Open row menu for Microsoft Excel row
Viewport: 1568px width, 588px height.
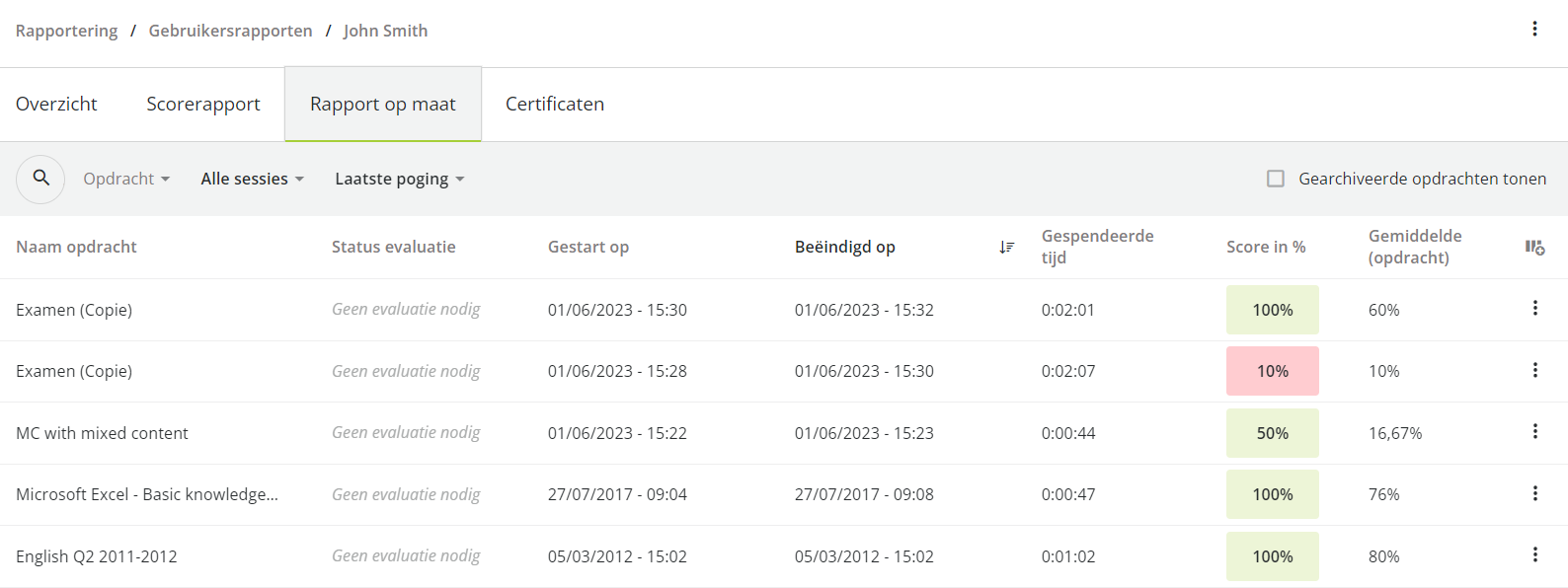click(x=1534, y=493)
